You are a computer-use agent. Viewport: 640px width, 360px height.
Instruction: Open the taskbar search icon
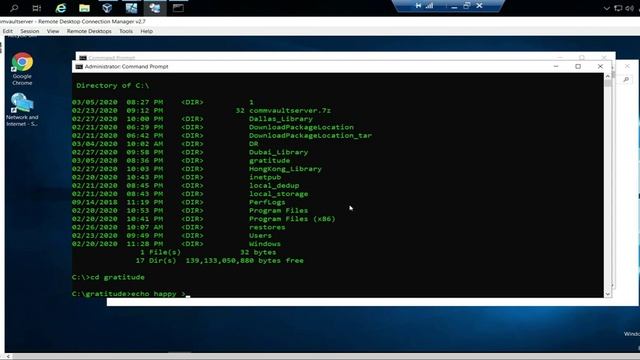[x=14, y=8]
